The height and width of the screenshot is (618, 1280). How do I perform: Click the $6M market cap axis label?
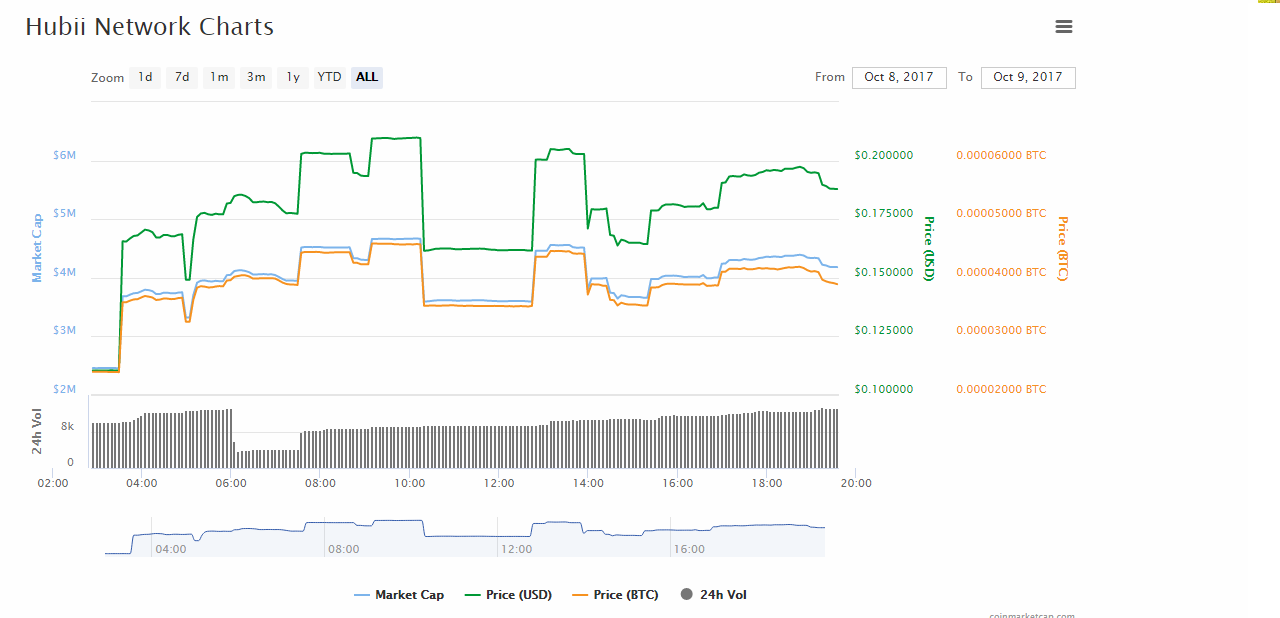[64, 155]
